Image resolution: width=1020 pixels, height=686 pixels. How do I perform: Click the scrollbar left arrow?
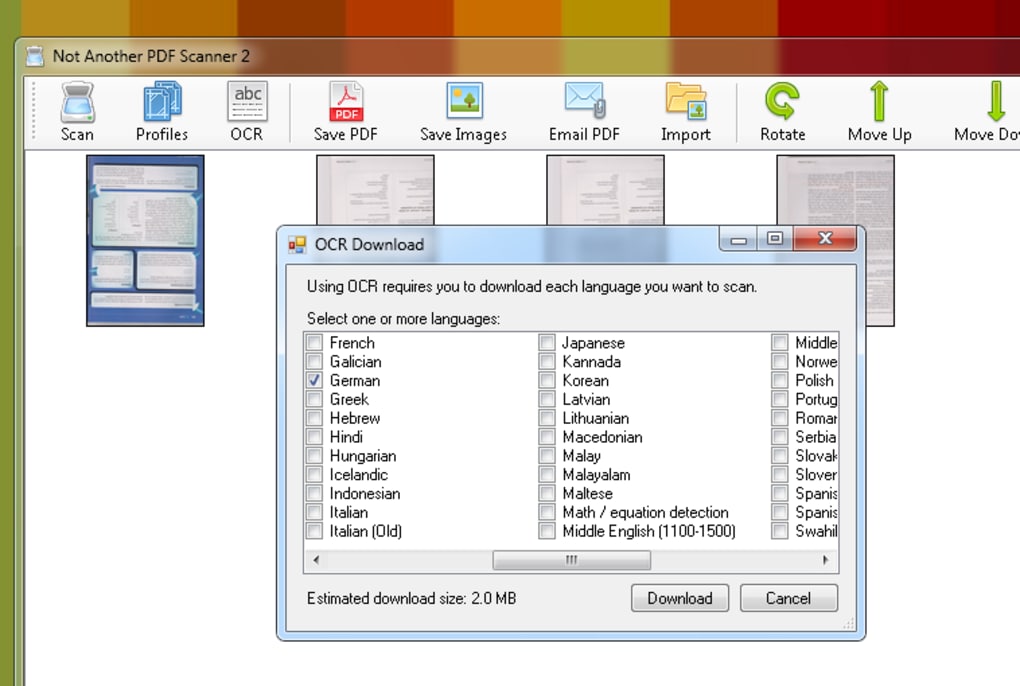click(315, 561)
